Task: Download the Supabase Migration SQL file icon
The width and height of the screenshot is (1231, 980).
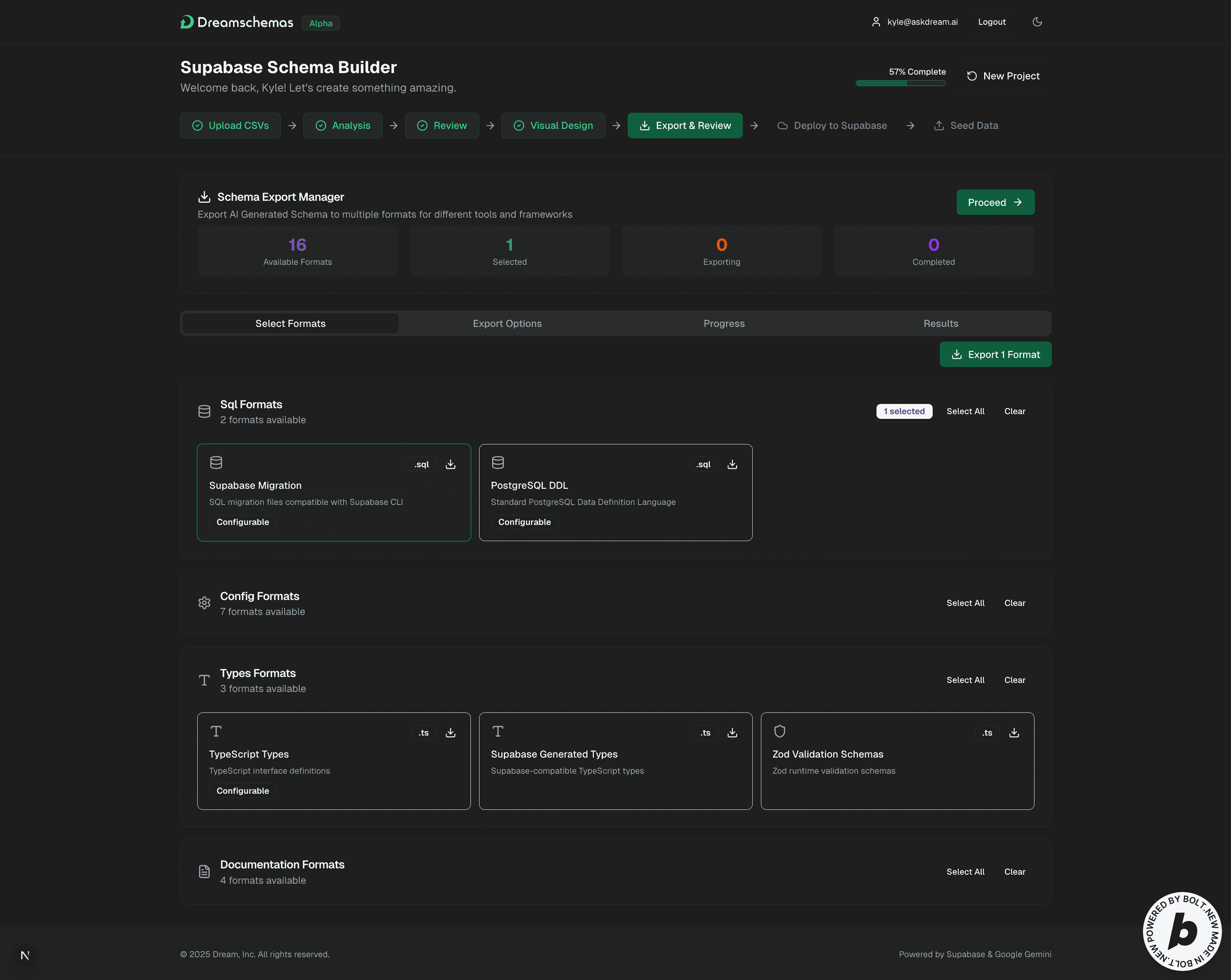Action: pyautogui.click(x=450, y=464)
